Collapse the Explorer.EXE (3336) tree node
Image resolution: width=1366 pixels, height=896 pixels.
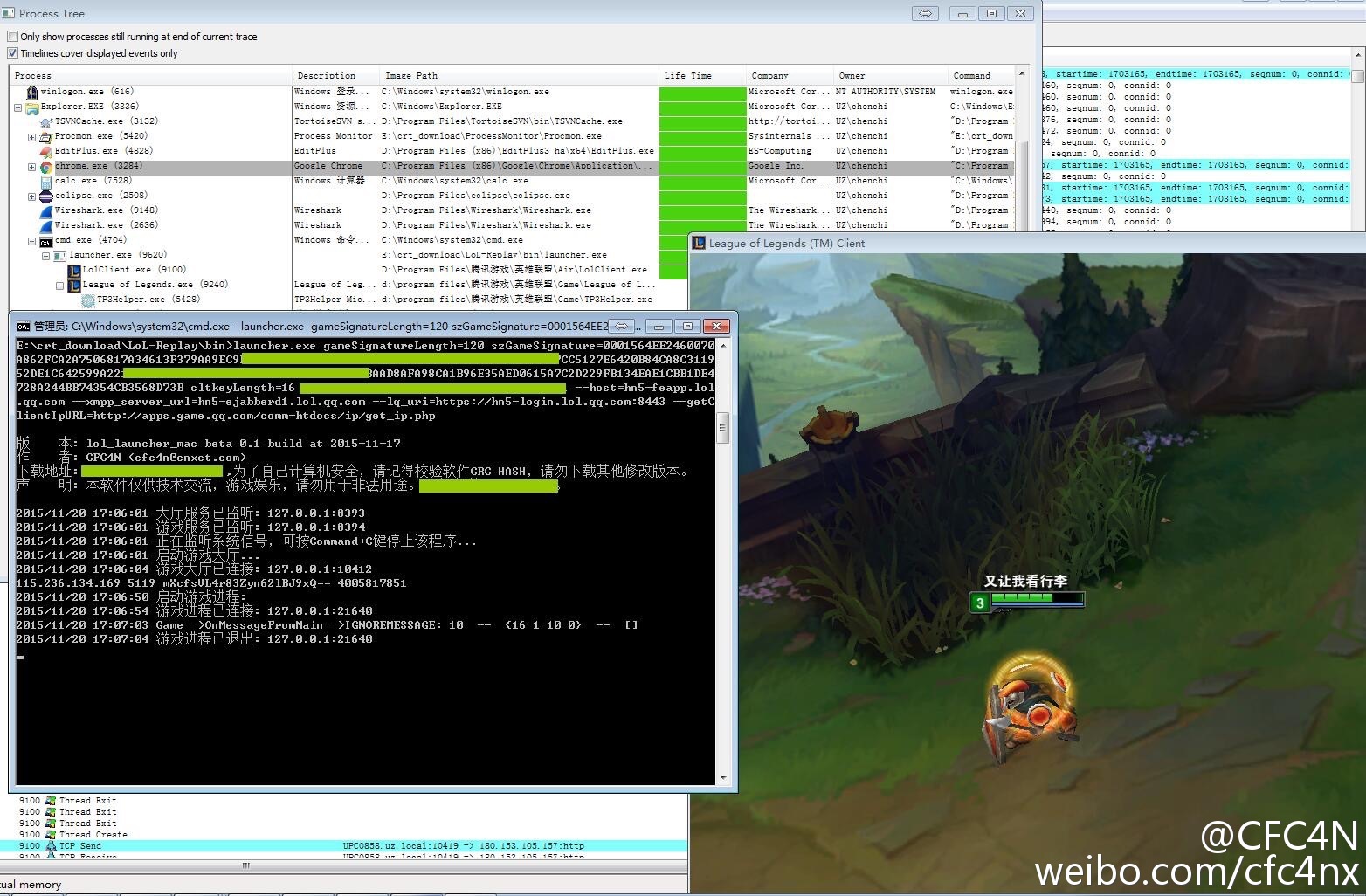17,107
